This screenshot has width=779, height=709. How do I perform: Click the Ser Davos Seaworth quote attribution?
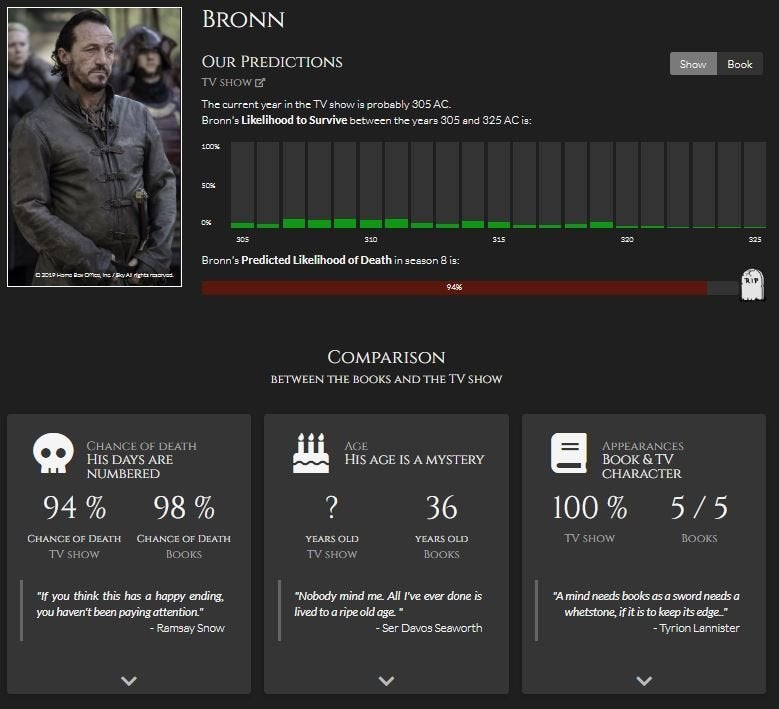point(429,628)
